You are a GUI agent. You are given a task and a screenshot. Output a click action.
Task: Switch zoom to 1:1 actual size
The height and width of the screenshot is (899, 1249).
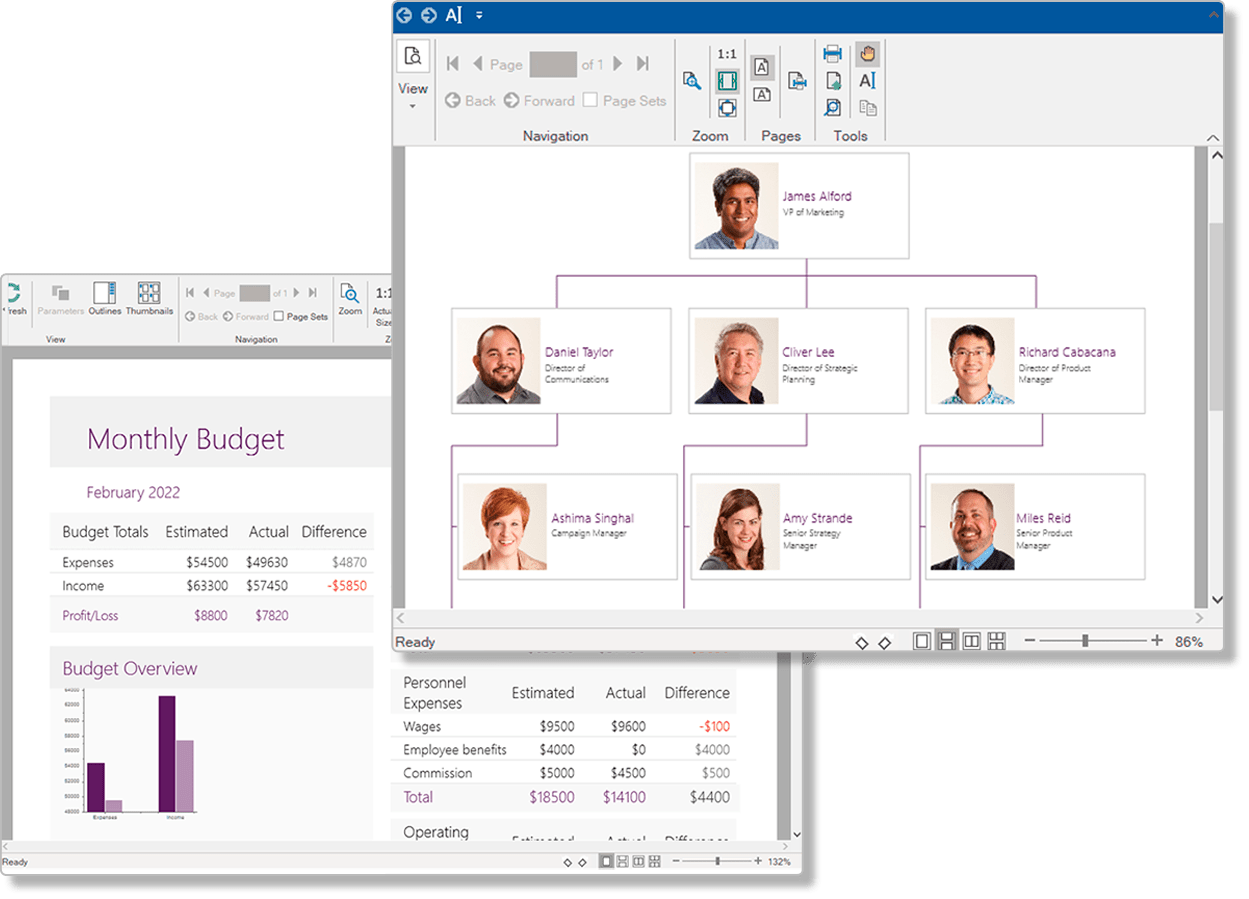(x=725, y=53)
